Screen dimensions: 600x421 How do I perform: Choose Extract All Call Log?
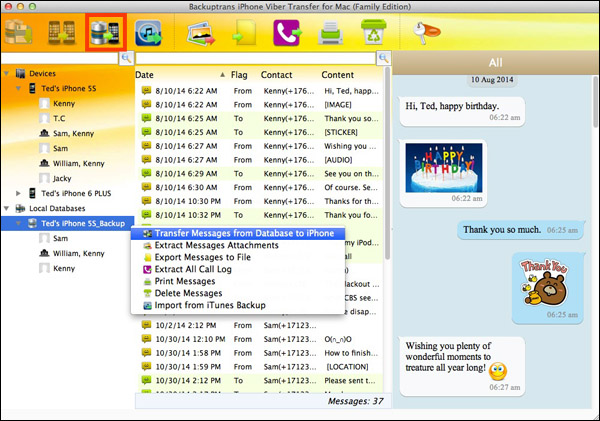[238, 269]
